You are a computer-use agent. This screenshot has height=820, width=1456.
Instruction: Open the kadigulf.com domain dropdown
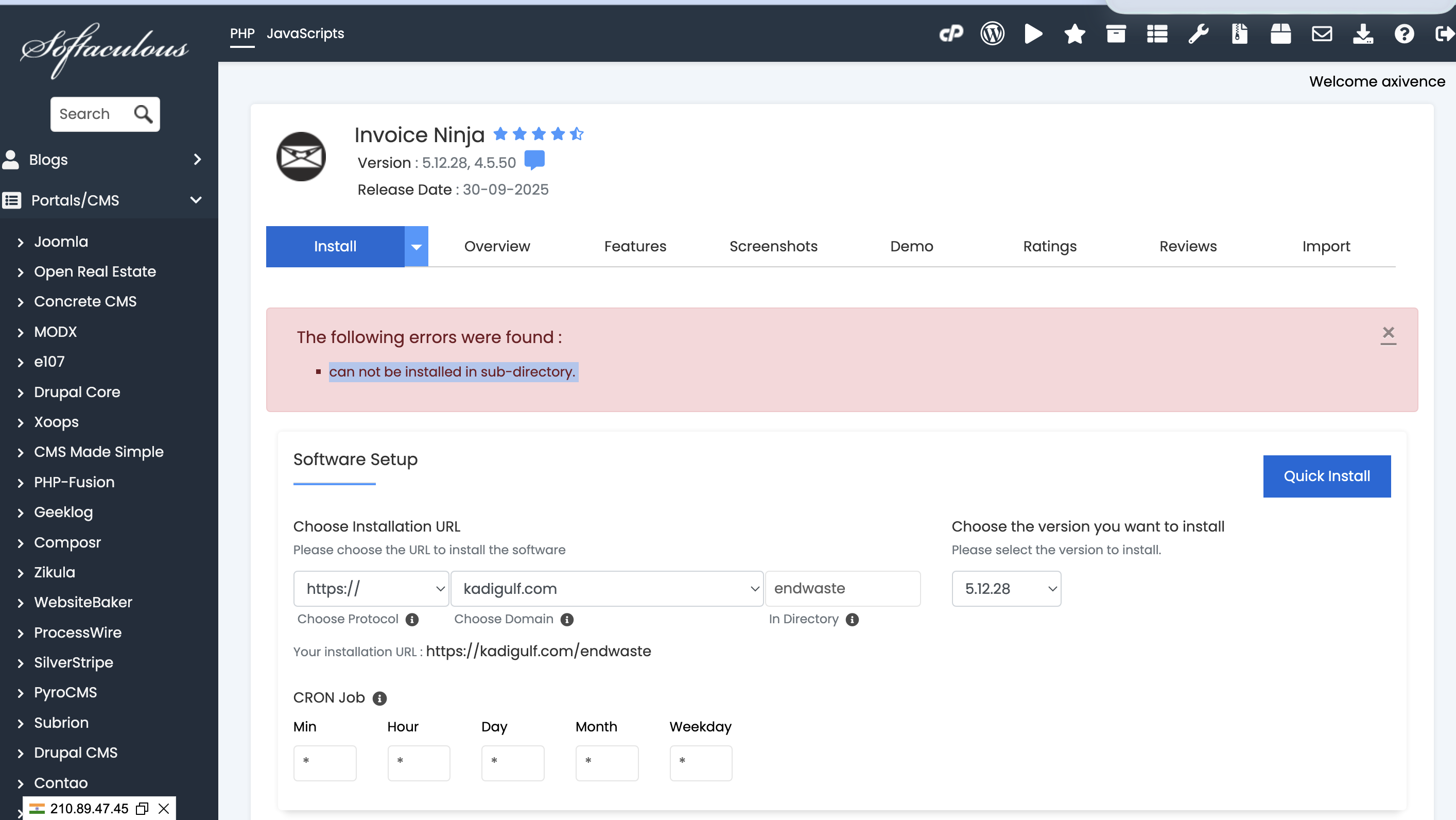(x=606, y=589)
